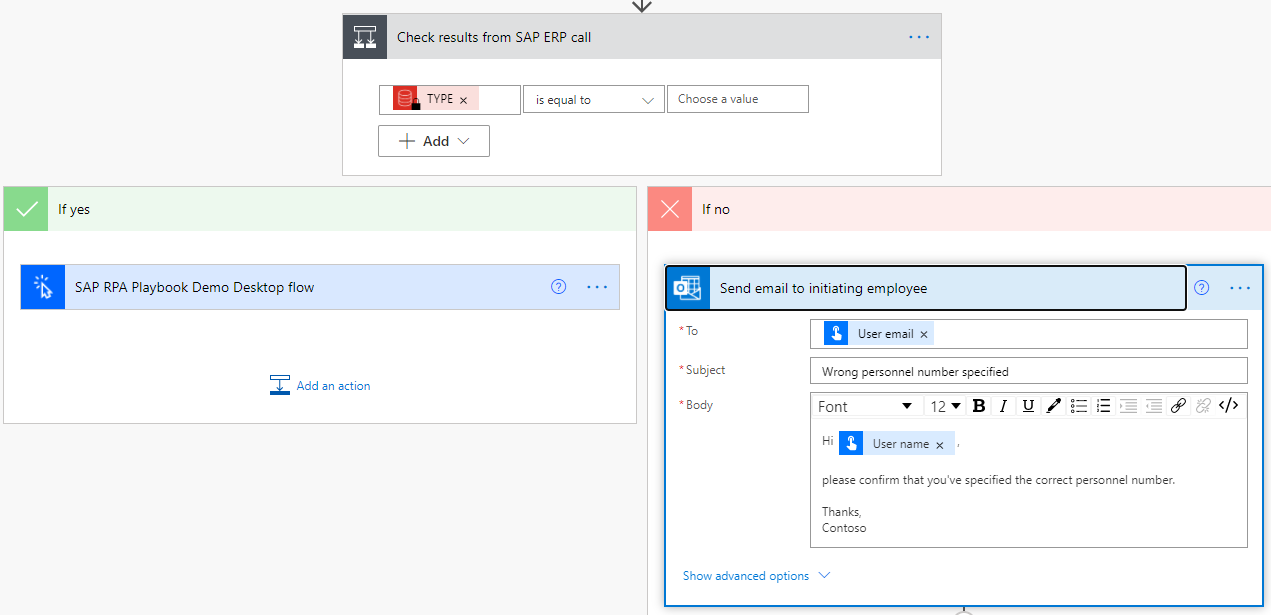Click the Add an action insert icon
Image resolution: width=1271 pixels, height=615 pixels.
coord(280,385)
